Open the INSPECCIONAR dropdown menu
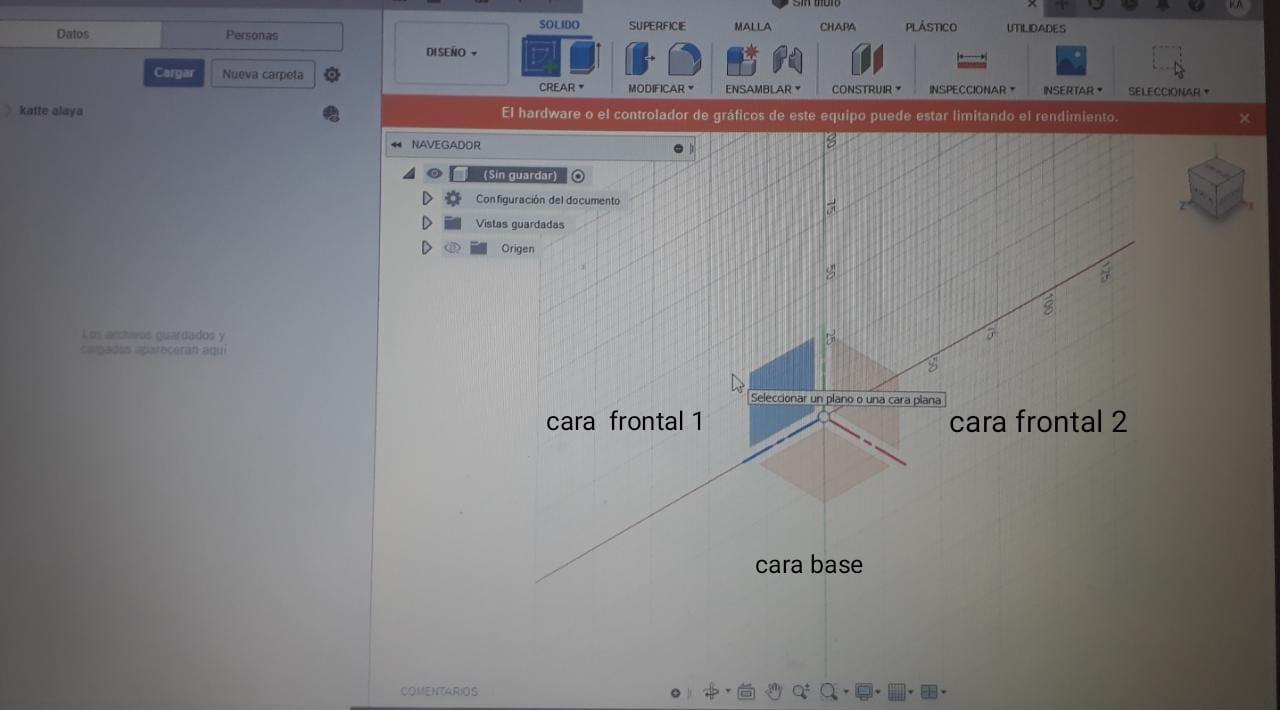Screen dimensions: 1280x710 [x=972, y=90]
